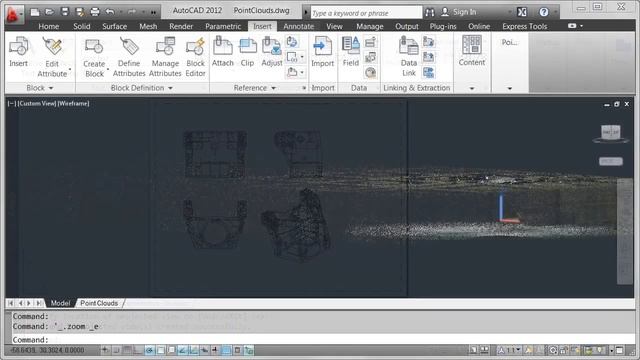This screenshot has height=360, width=640.
Task: Click the Help question mark button
Action: point(544,12)
